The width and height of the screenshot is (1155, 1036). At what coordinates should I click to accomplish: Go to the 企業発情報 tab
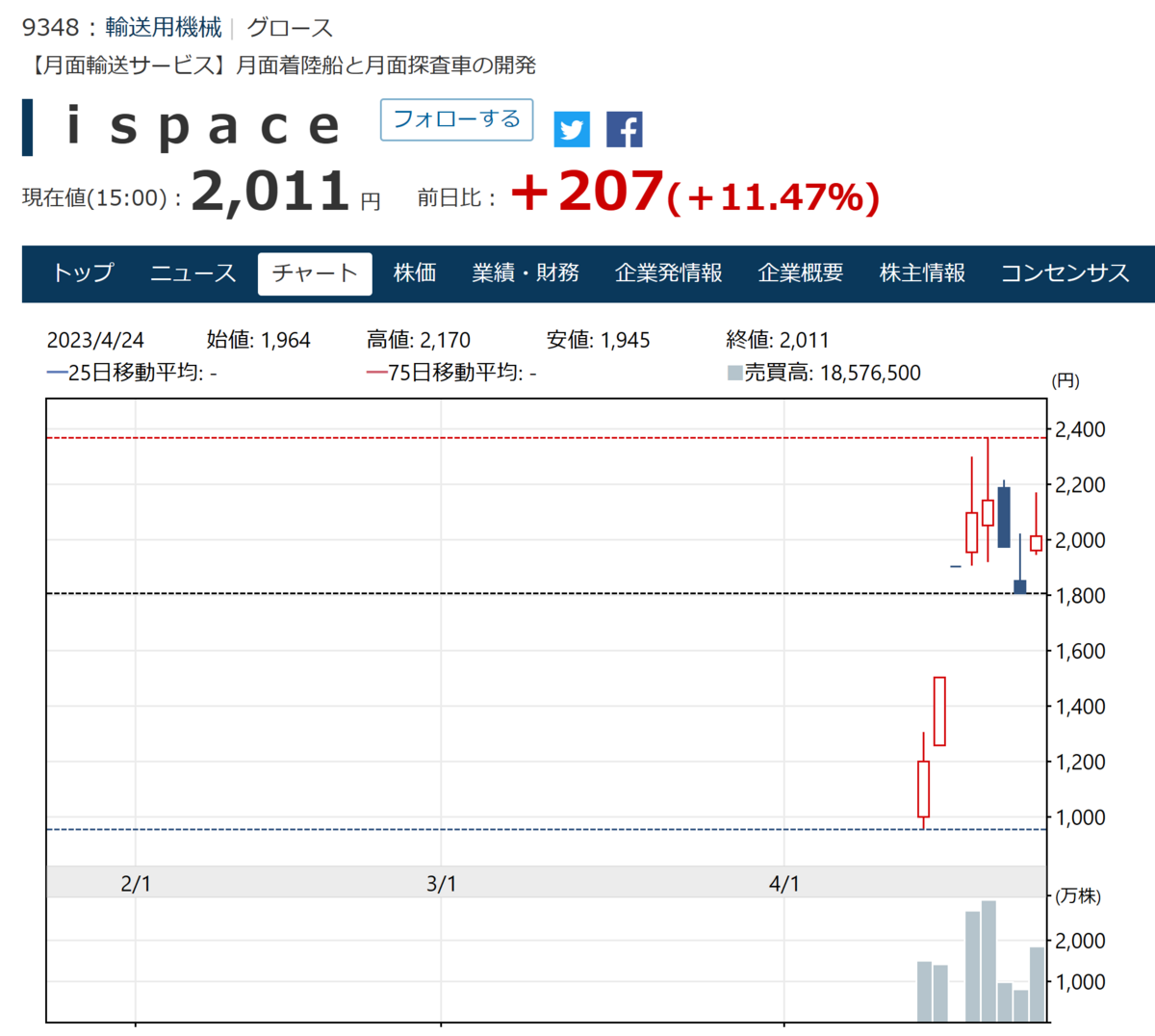point(668,273)
